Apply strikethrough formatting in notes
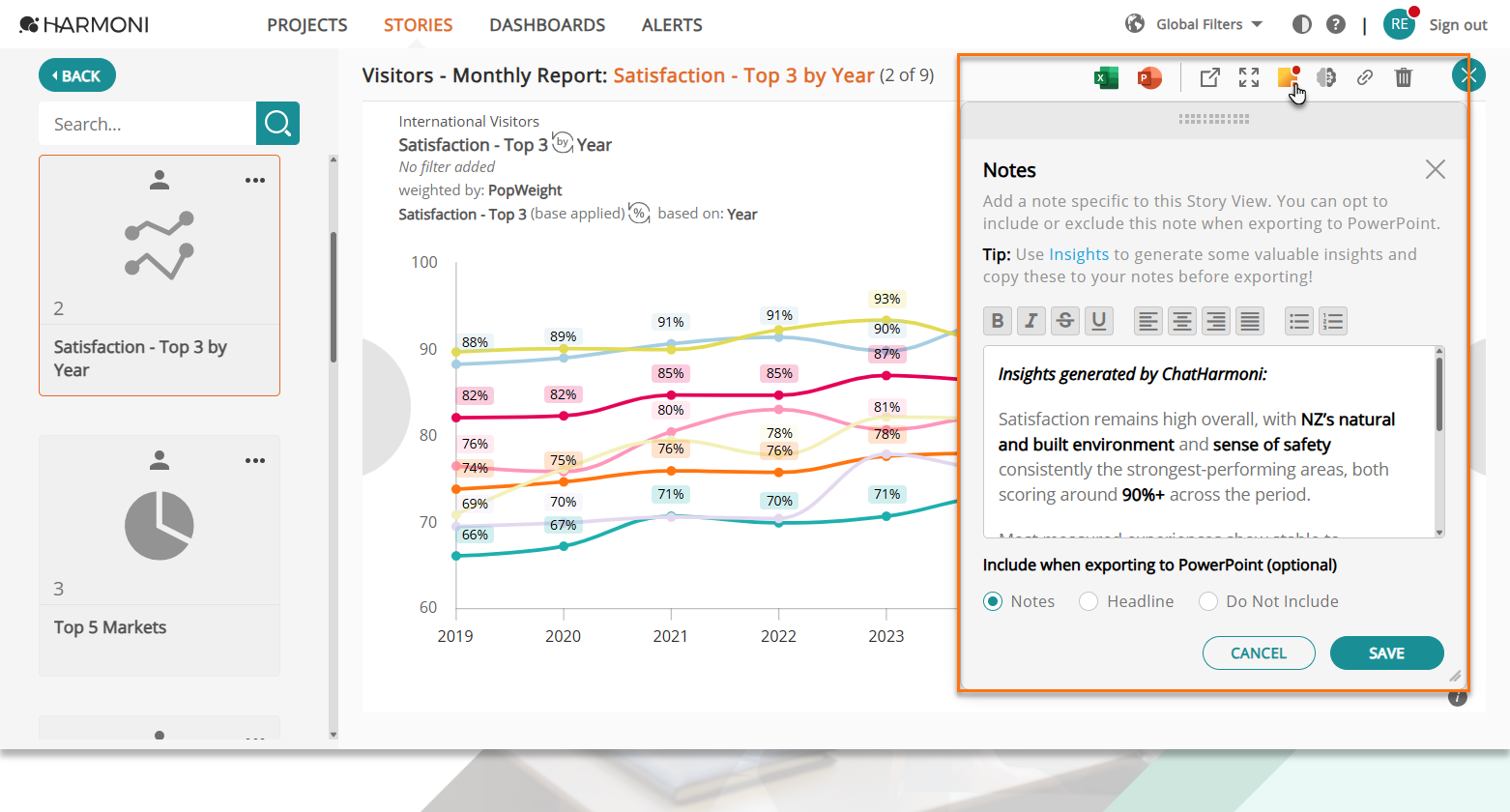Image resolution: width=1510 pixels, height=812 pixels. coord(1065,321)
